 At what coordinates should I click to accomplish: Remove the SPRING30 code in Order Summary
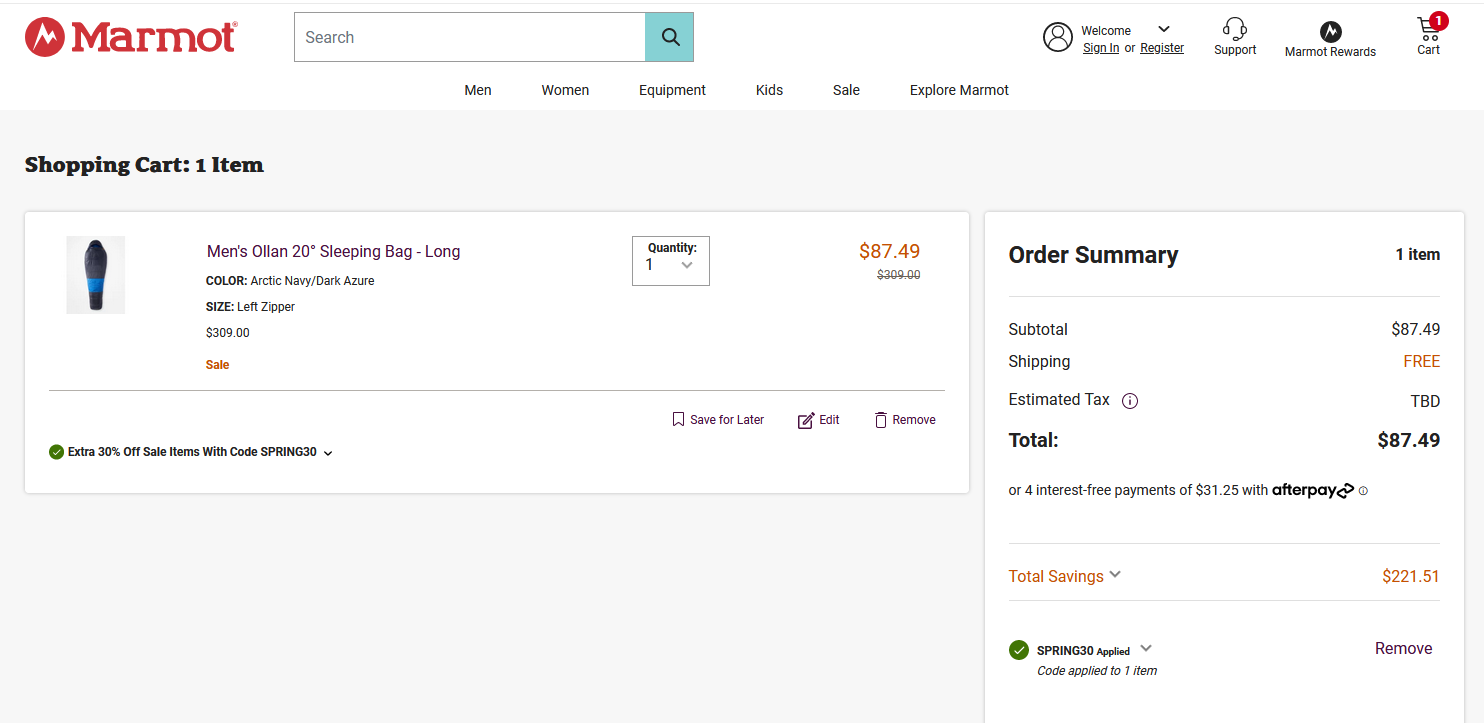click(1403, 648)
